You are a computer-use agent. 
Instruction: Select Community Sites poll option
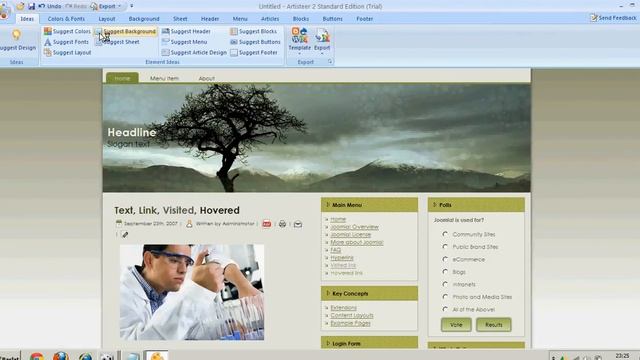click(x=445, y=234)
